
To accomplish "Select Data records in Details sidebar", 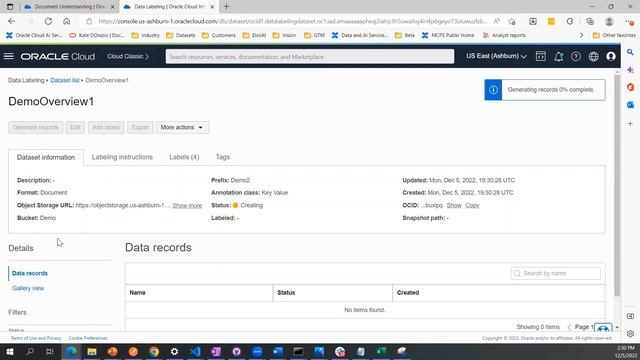I will (x=30, y=273).
